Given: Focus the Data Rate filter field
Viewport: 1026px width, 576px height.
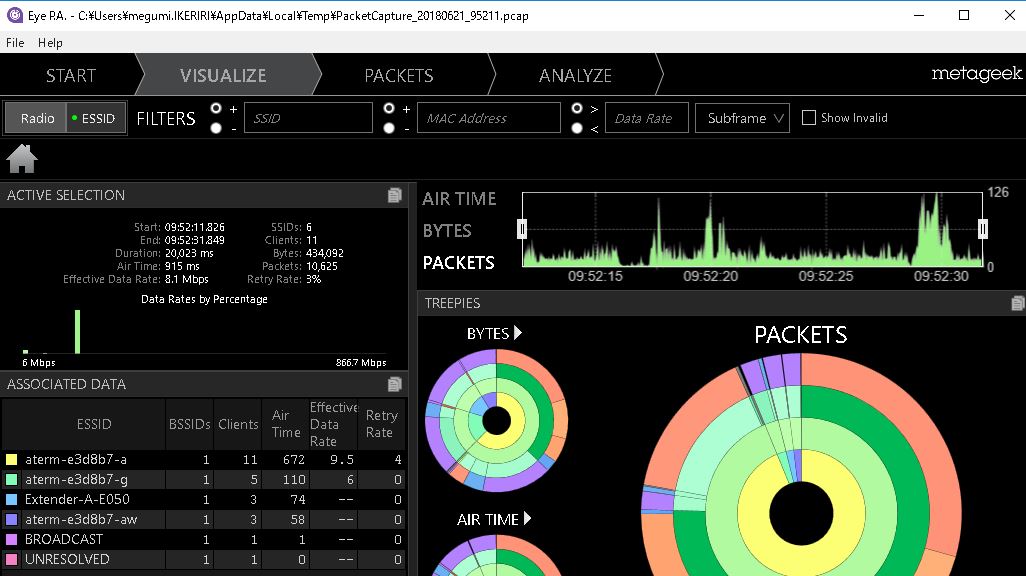Looking at the screenshot, I should tap(646, 118).
